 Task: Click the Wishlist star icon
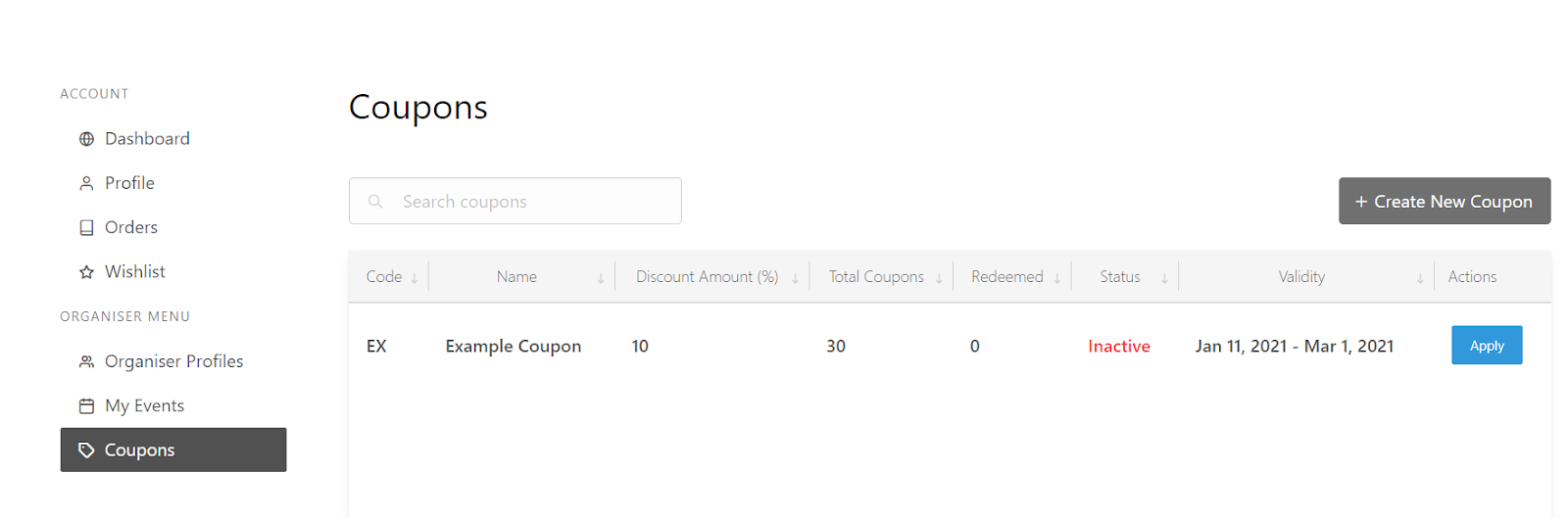(x=86, y=271)
